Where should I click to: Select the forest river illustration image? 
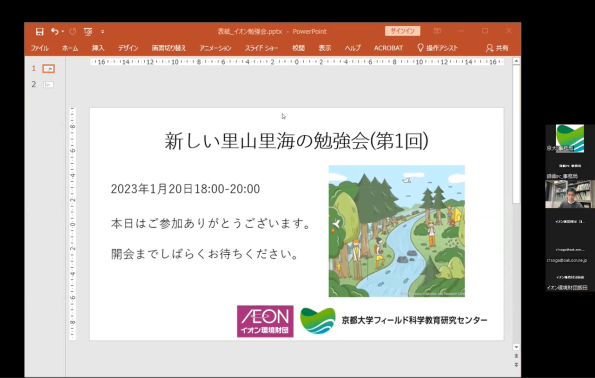397,231
